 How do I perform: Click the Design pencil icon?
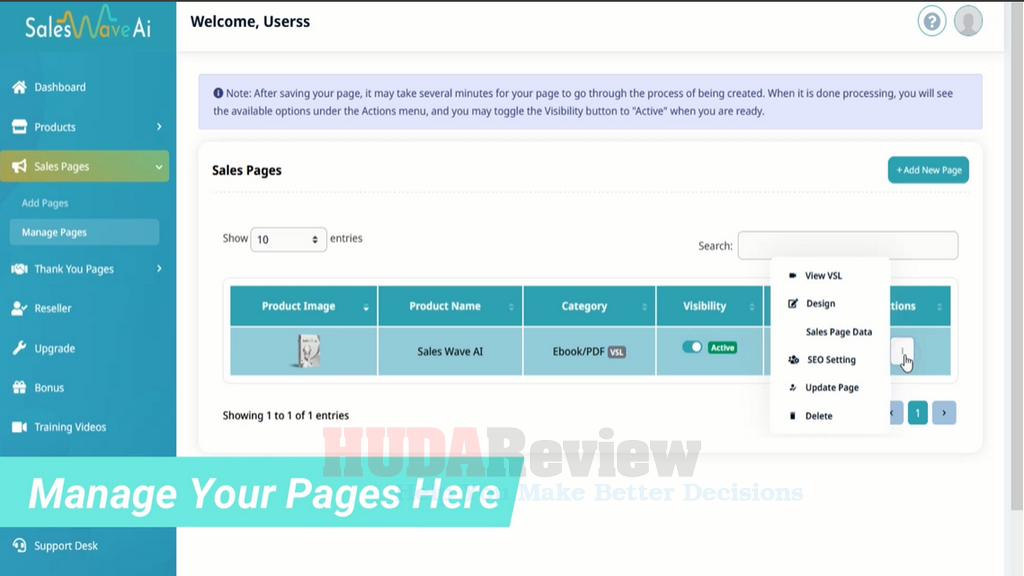(x=793, y=304)
